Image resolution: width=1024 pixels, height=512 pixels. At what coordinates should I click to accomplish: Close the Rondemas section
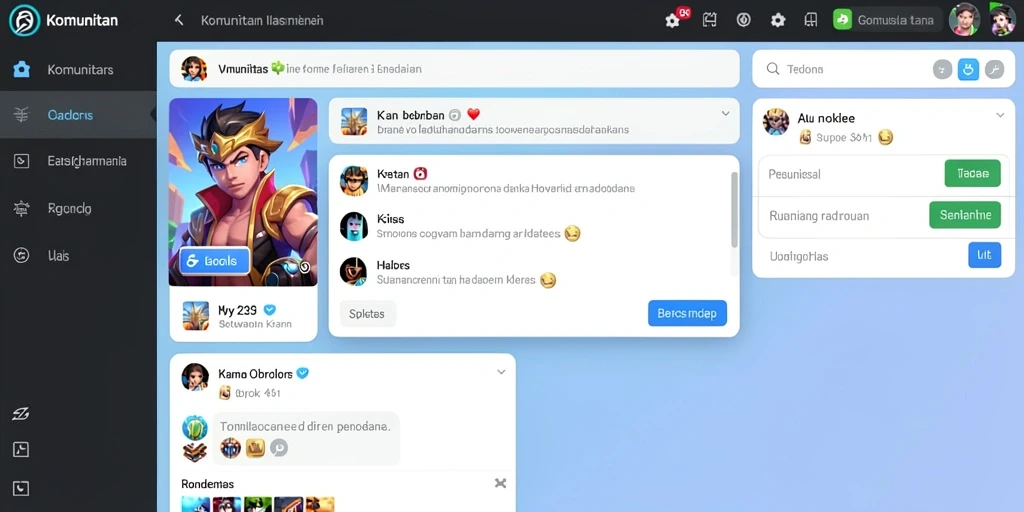point(500,483)
